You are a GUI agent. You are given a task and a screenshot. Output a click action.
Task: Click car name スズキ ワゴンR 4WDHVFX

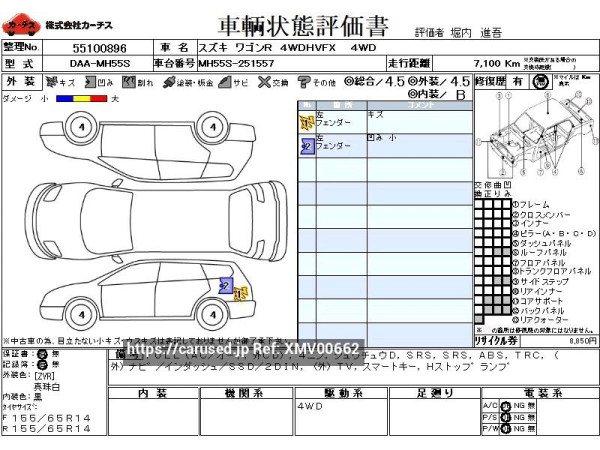[x=267, y=48]
